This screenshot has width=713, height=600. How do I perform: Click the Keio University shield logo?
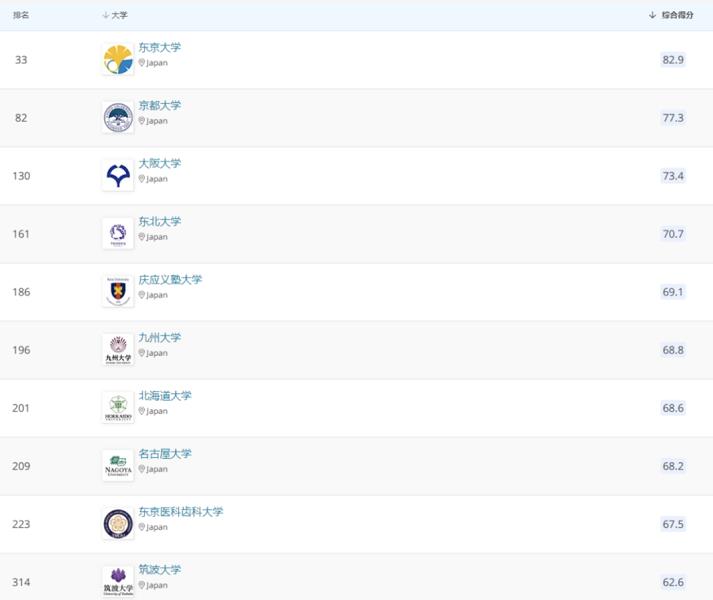tap(118, 292)
